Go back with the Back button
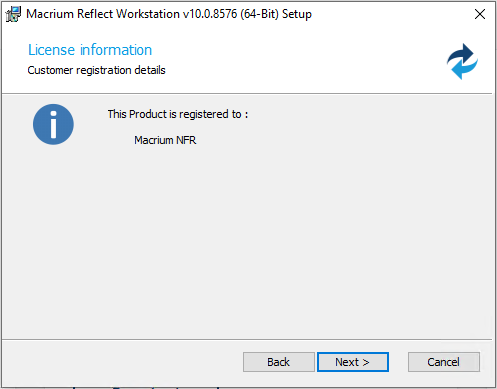Viewport: 497px width, 389px height. click(x=279, y=362)
